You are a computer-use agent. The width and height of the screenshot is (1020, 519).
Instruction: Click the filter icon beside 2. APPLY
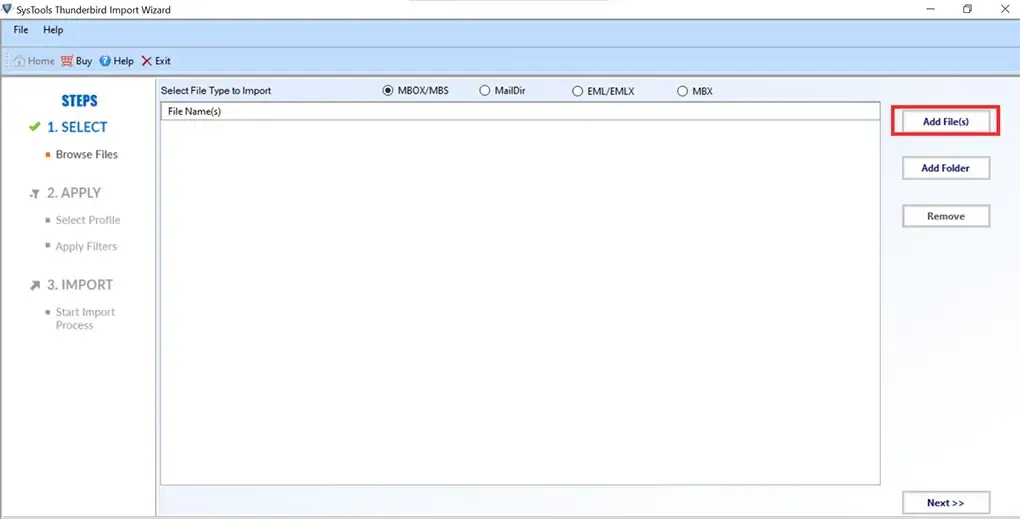(35, 193)
